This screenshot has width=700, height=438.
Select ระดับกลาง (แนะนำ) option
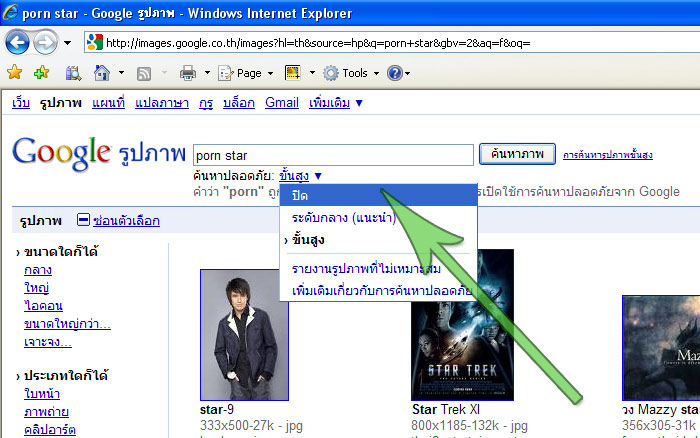pyautogui.click(x=344, y=218)
